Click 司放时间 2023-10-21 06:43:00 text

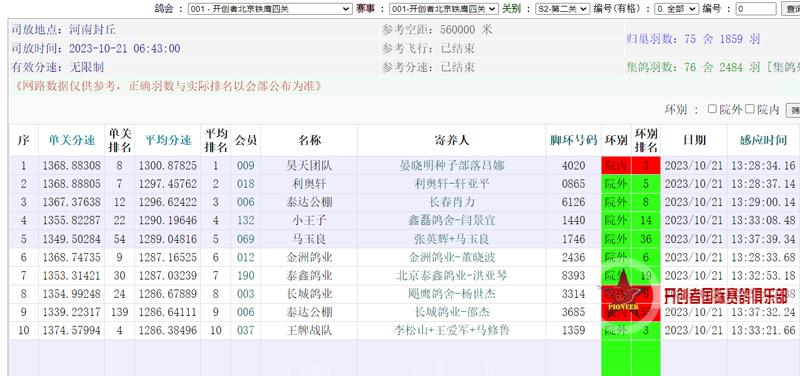pos(95,48)
